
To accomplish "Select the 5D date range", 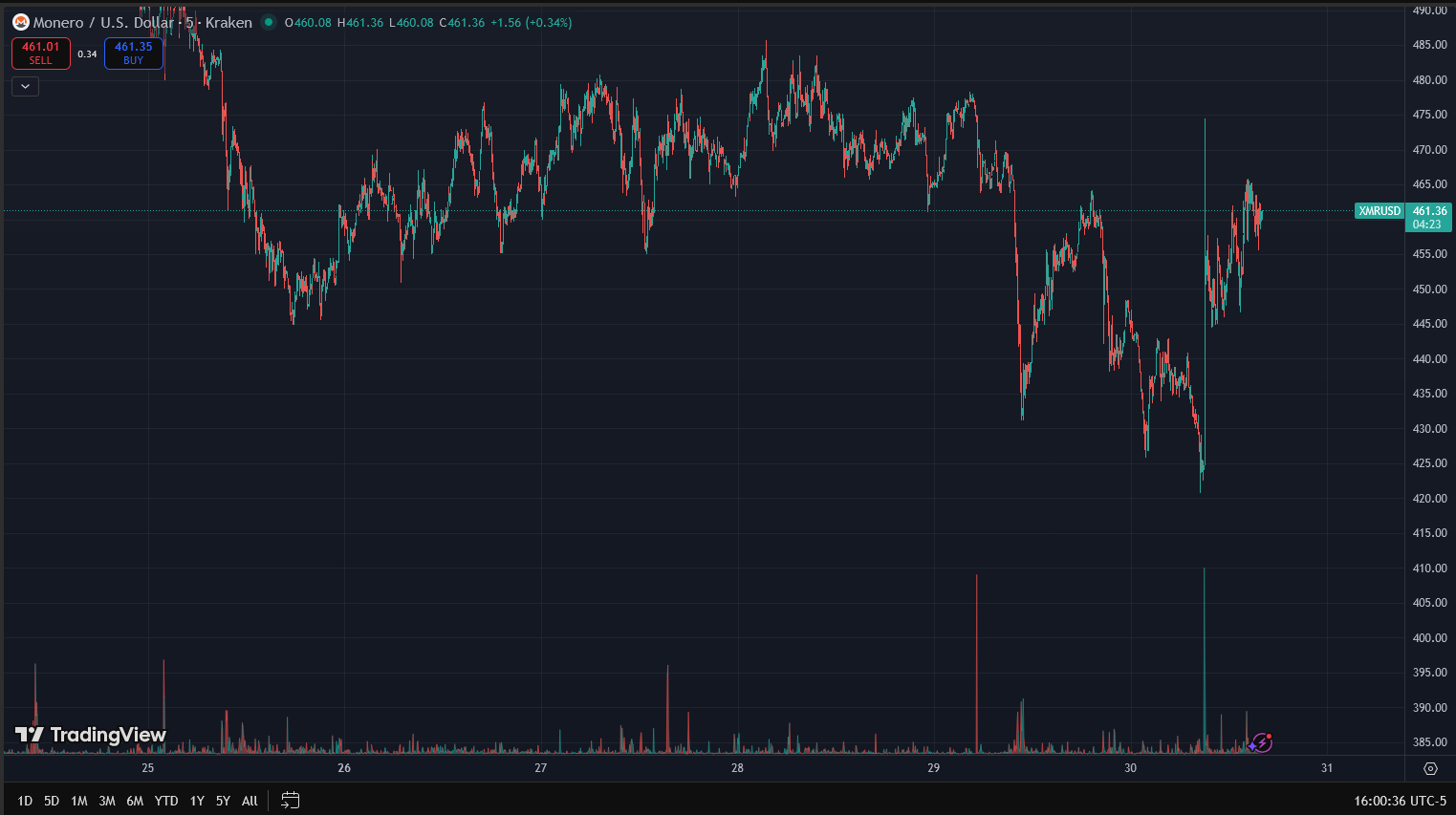I will pos(52,801).
